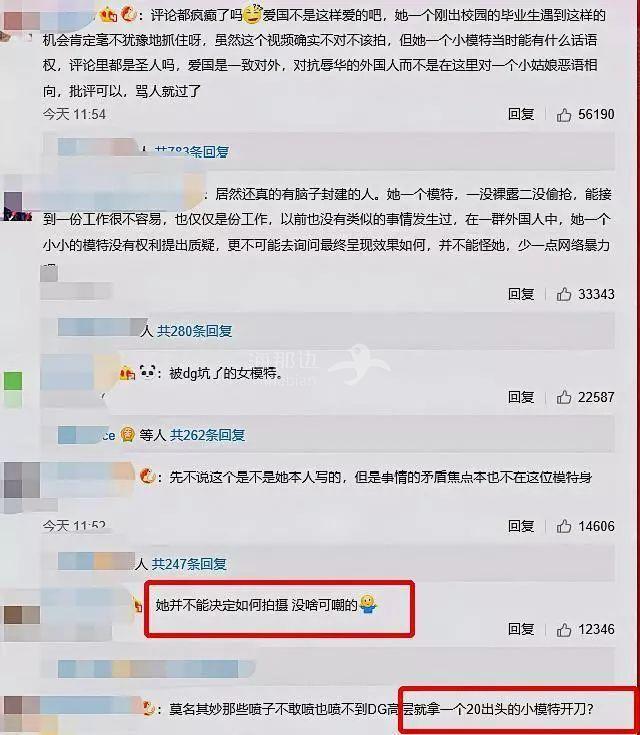Click the thinking emoji in first comment
This screenshot has width=640, height=735.
[x=252, y=14]
